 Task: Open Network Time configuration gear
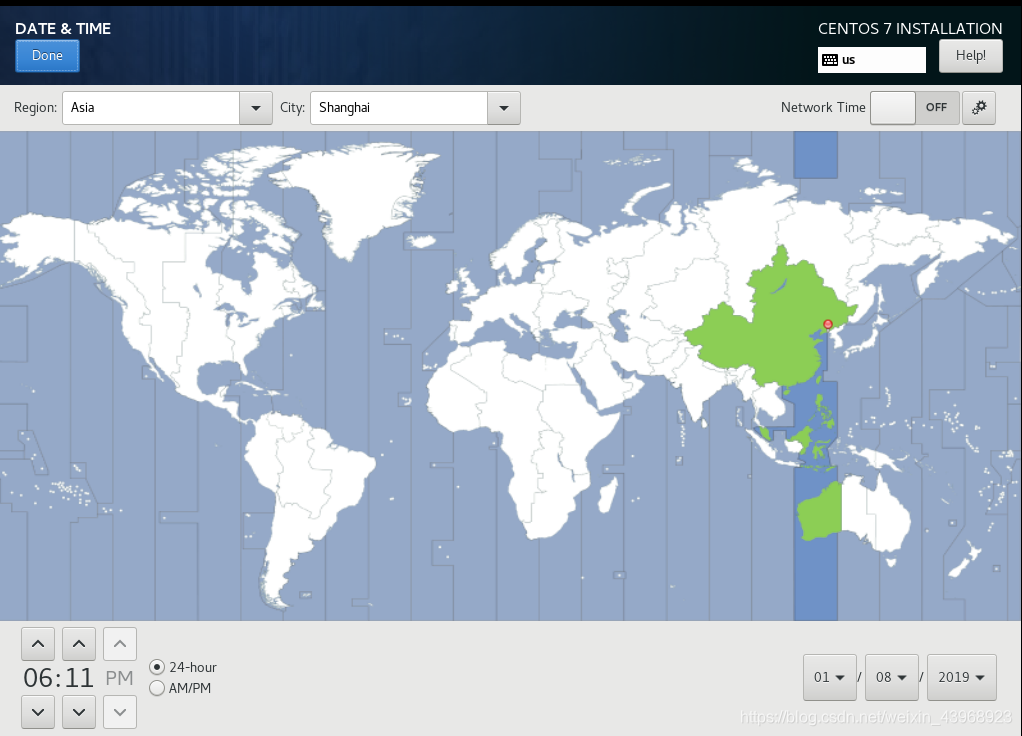point(979,108)
